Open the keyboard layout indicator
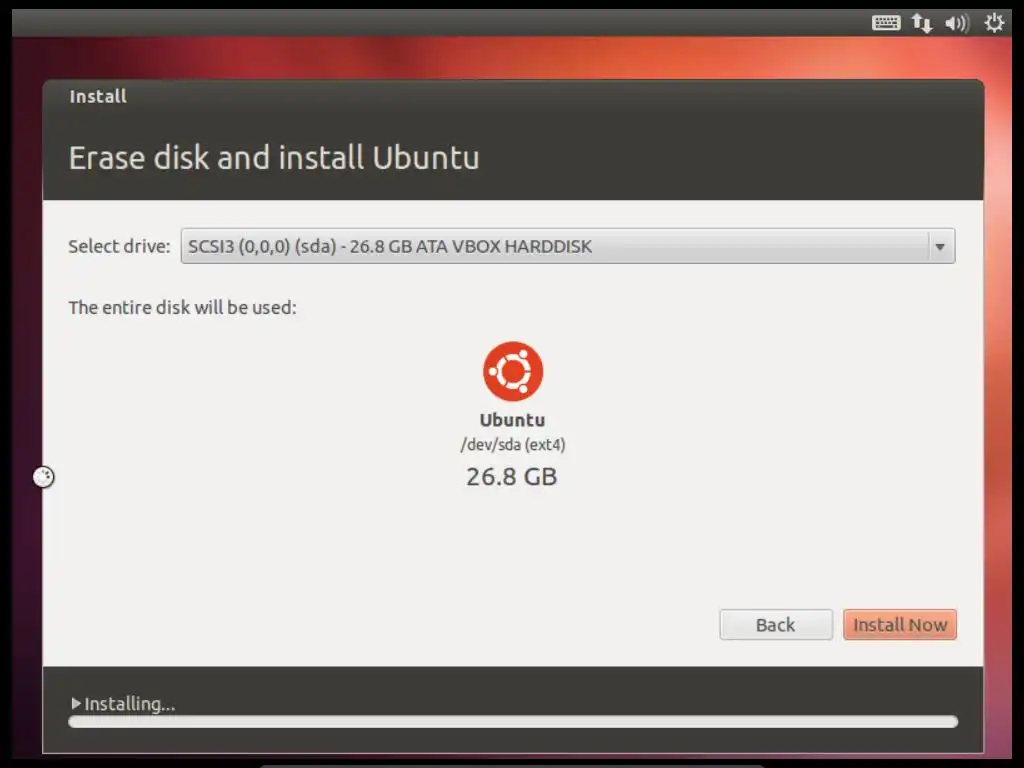 click(x=886, y=24)
